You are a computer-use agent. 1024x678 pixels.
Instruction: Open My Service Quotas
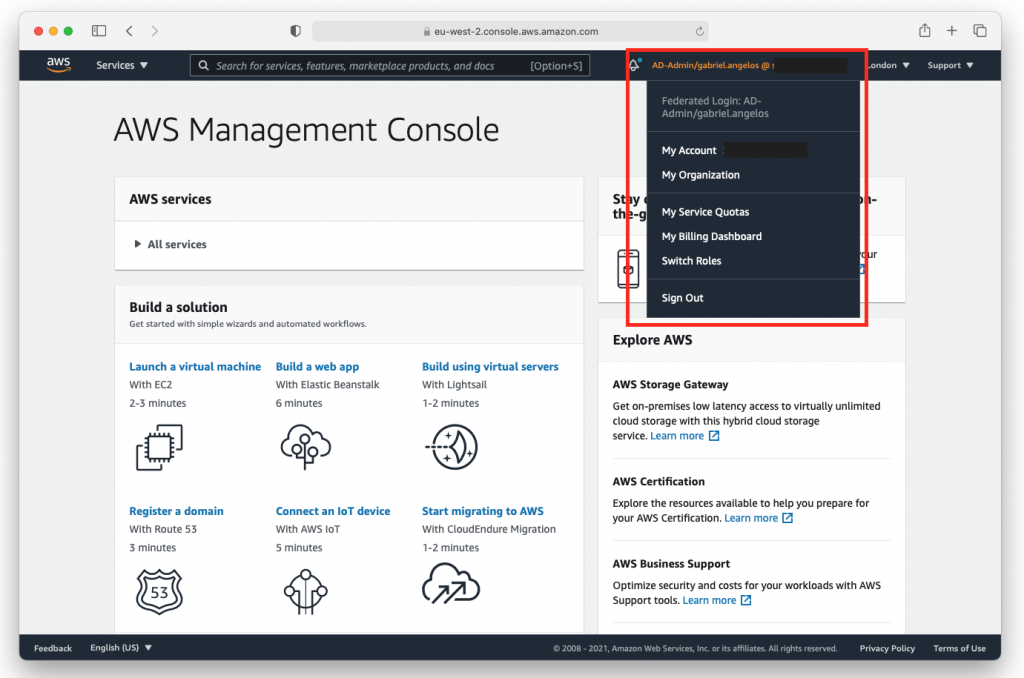point(705,212)
